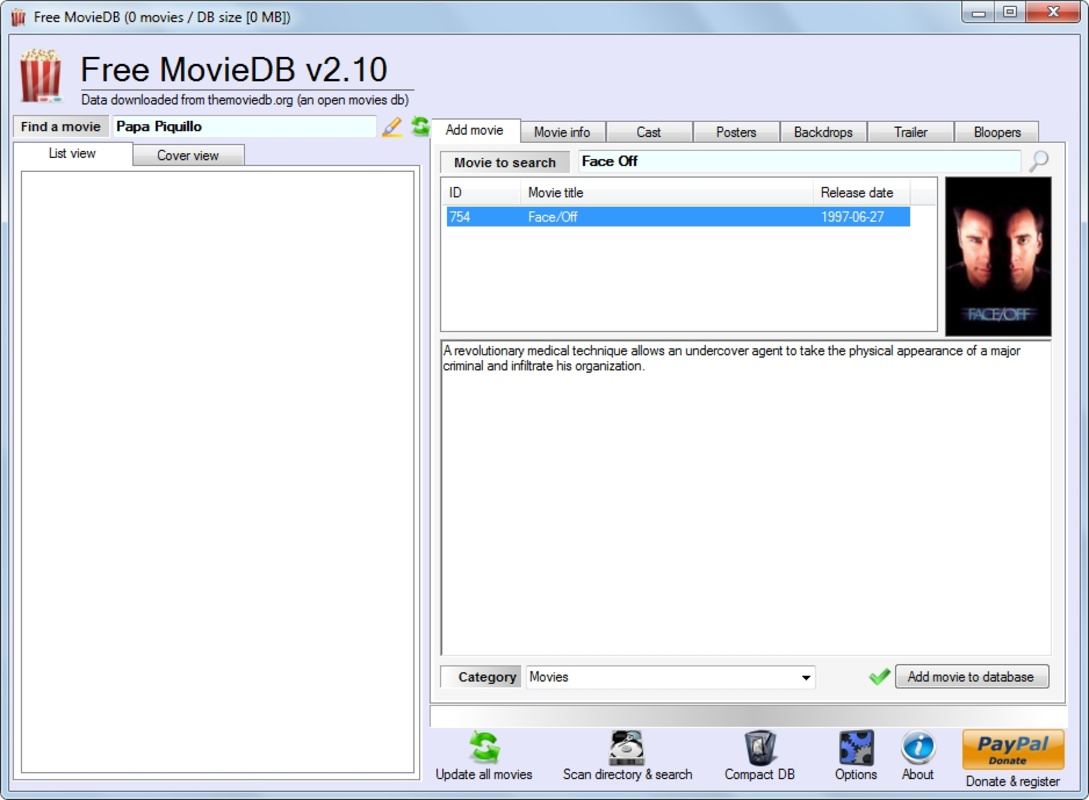Open Scan directory & search
Image resolution: width=1089 pixels, height=800 pixels.
[x=627, y=747]
